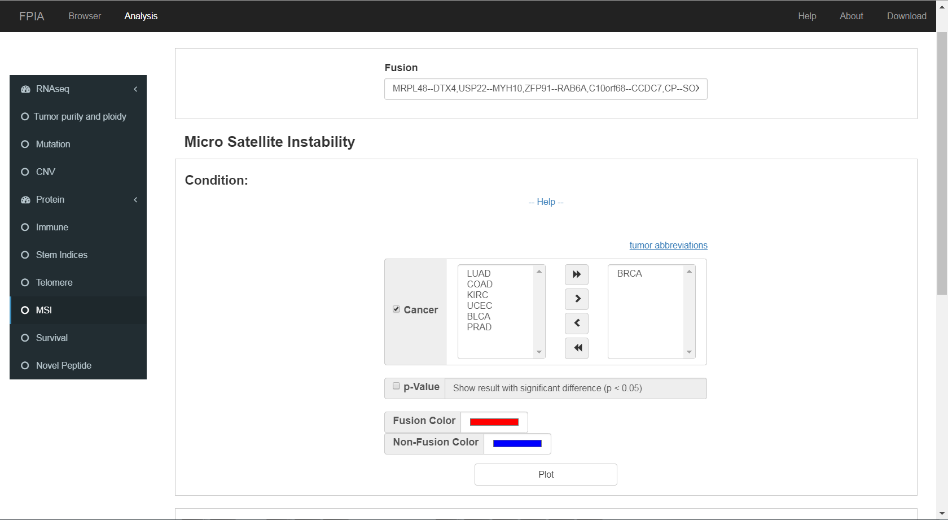Click the page vertical scrollbar thumb

point(942,163)
